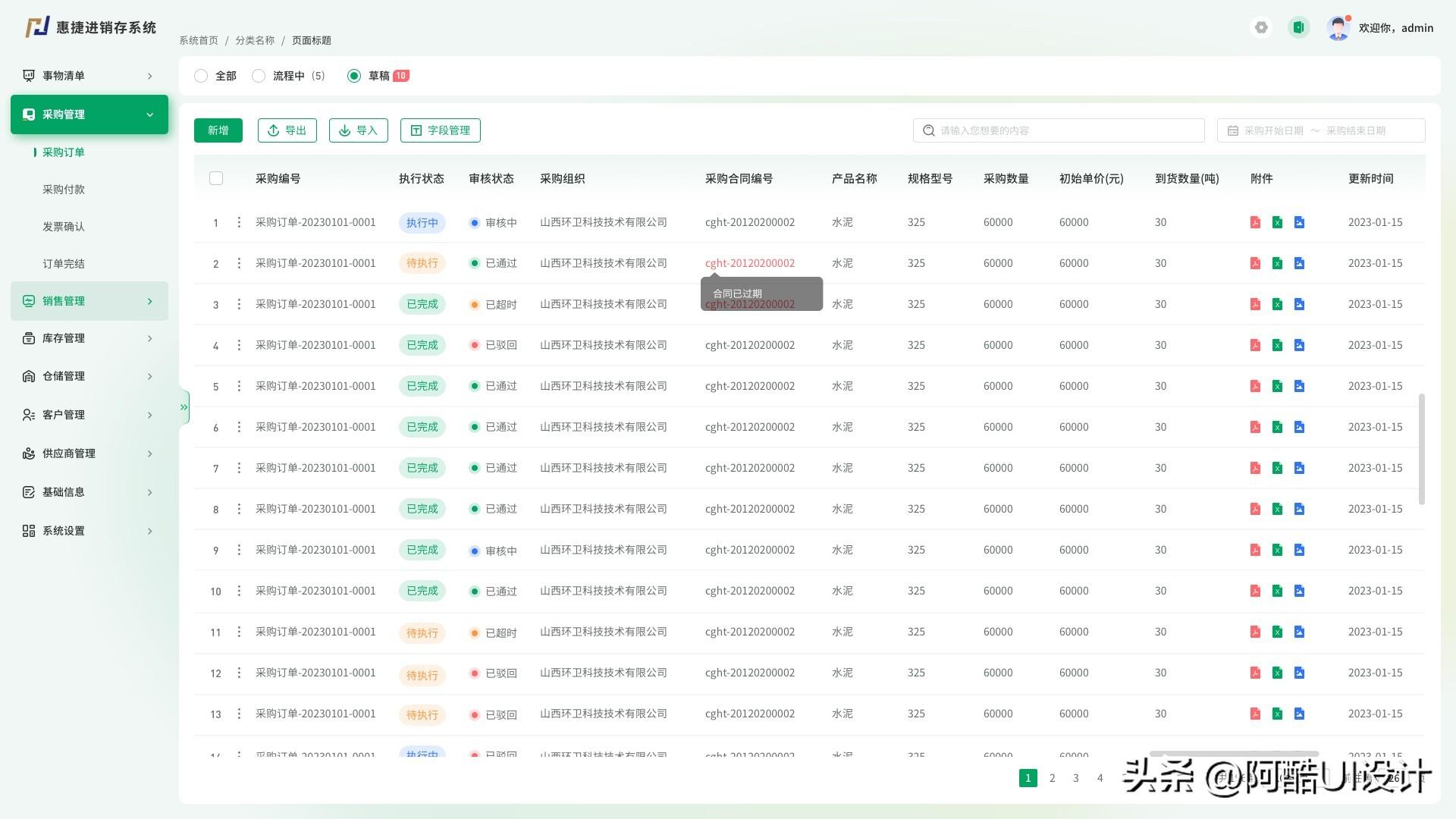Select the 全部 radio button

201,76
